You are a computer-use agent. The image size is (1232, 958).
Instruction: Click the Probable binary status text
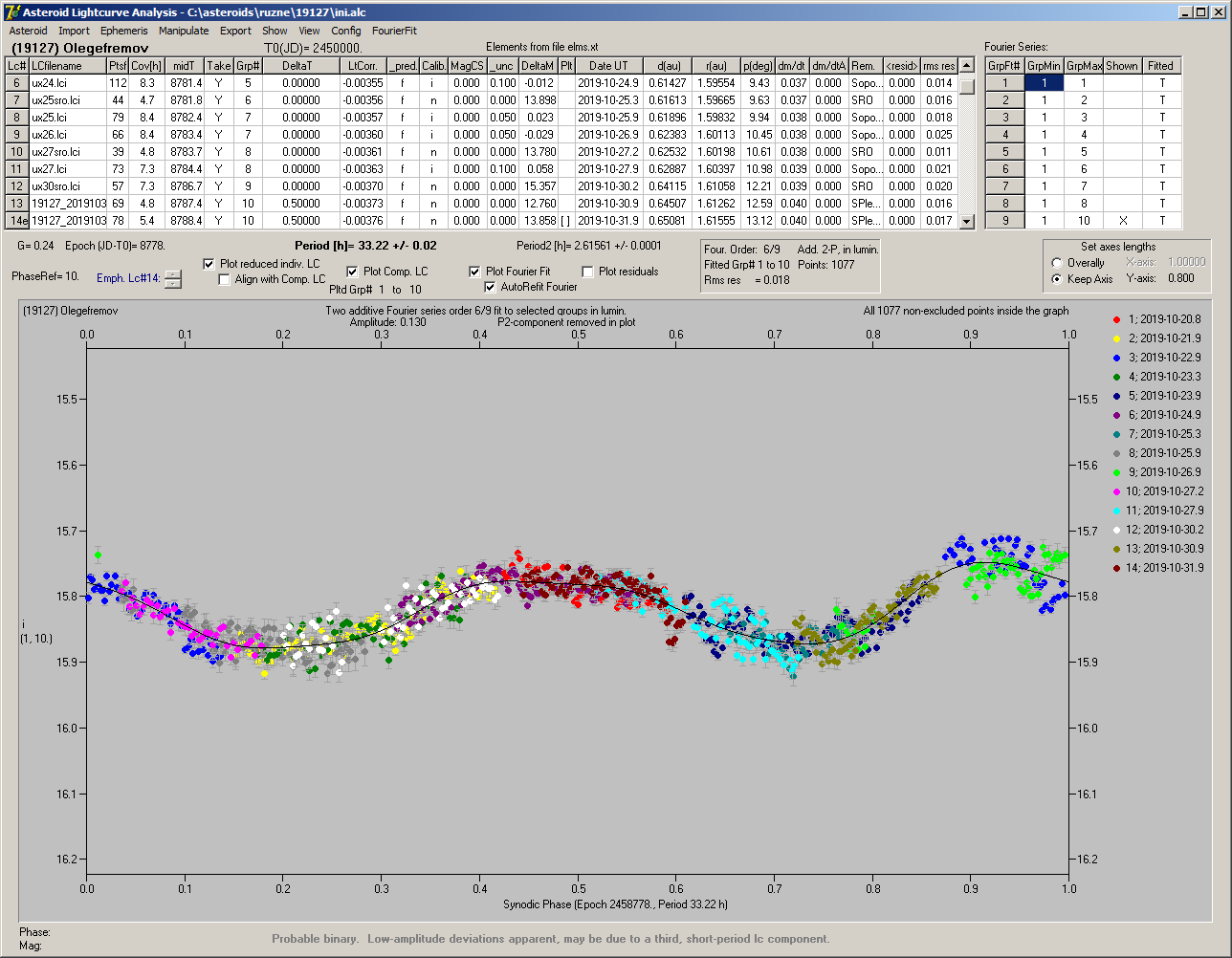tap(550, 939)
